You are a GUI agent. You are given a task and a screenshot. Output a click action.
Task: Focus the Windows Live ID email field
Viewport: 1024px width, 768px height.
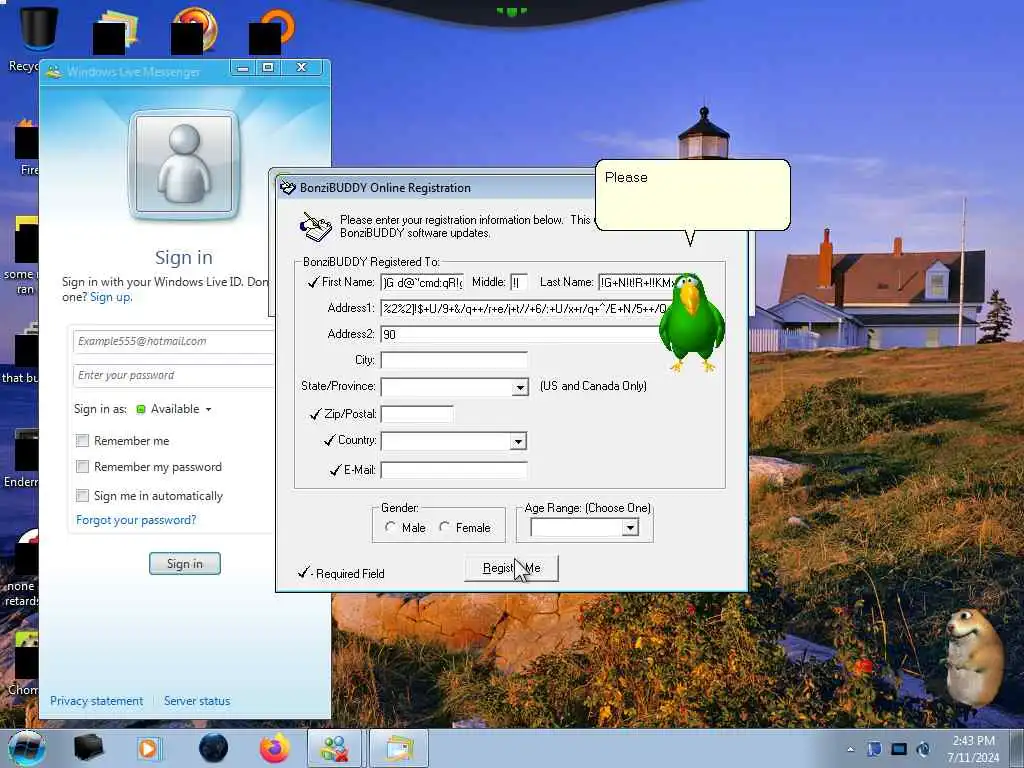point(173,342)
